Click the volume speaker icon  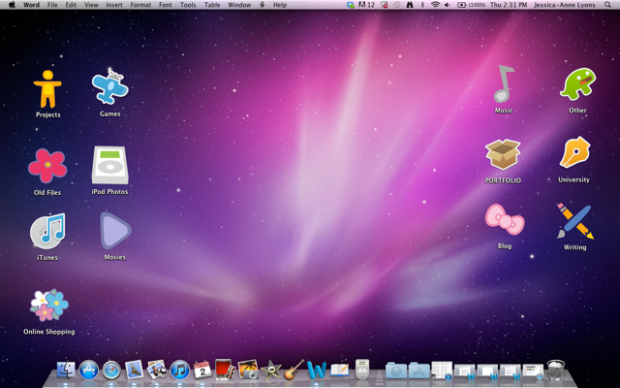447,5
